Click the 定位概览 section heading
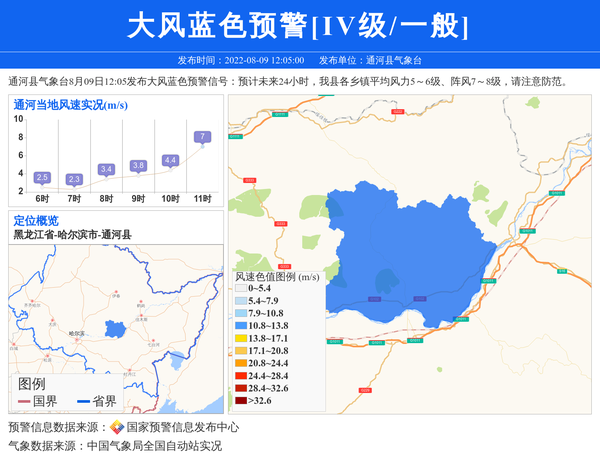 [x=36, y=221]
